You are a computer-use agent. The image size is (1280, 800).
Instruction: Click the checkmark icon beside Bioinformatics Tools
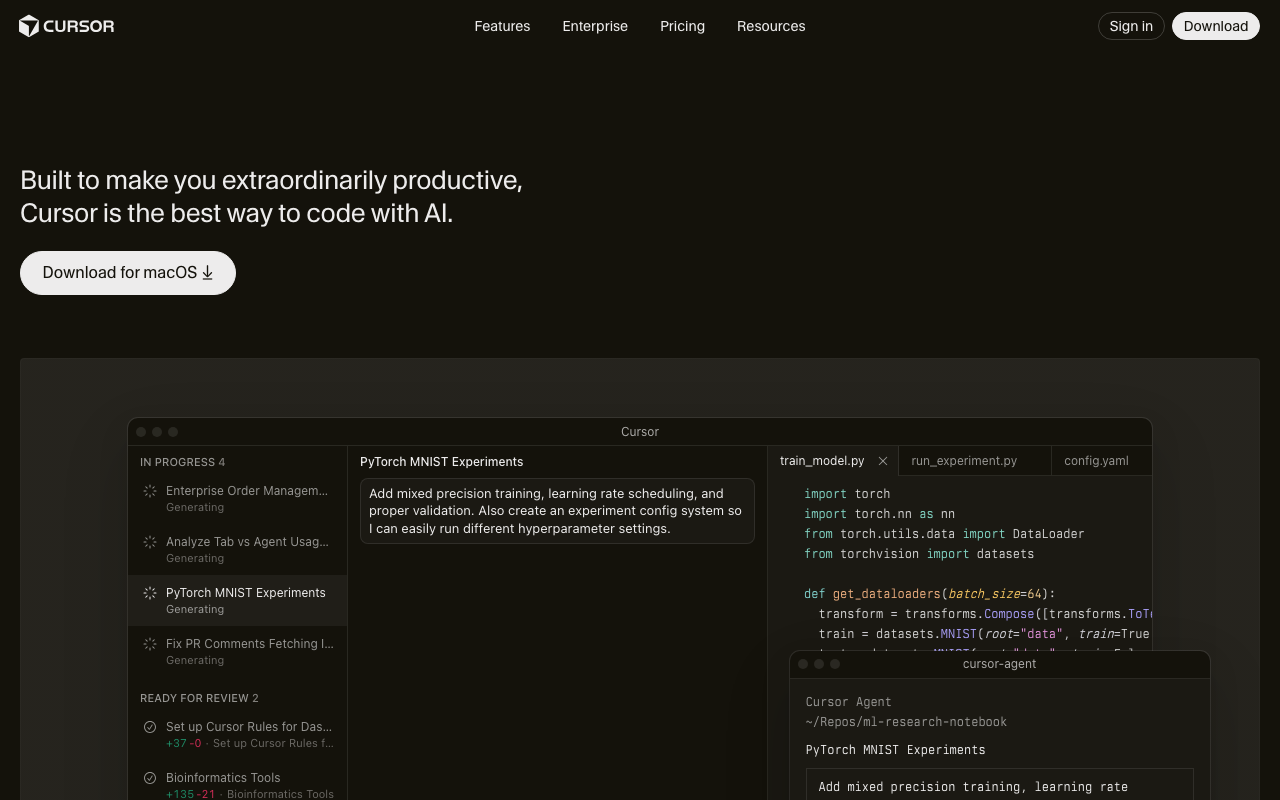pyautogui.click(x=150, y=778)
